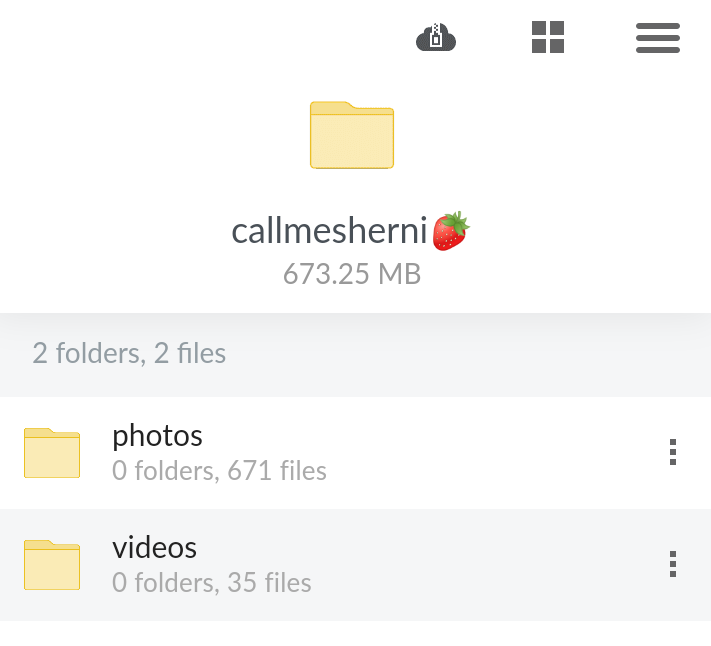Open the videos folder name
This screenshot has height=646, width=711.
[154, 548]
